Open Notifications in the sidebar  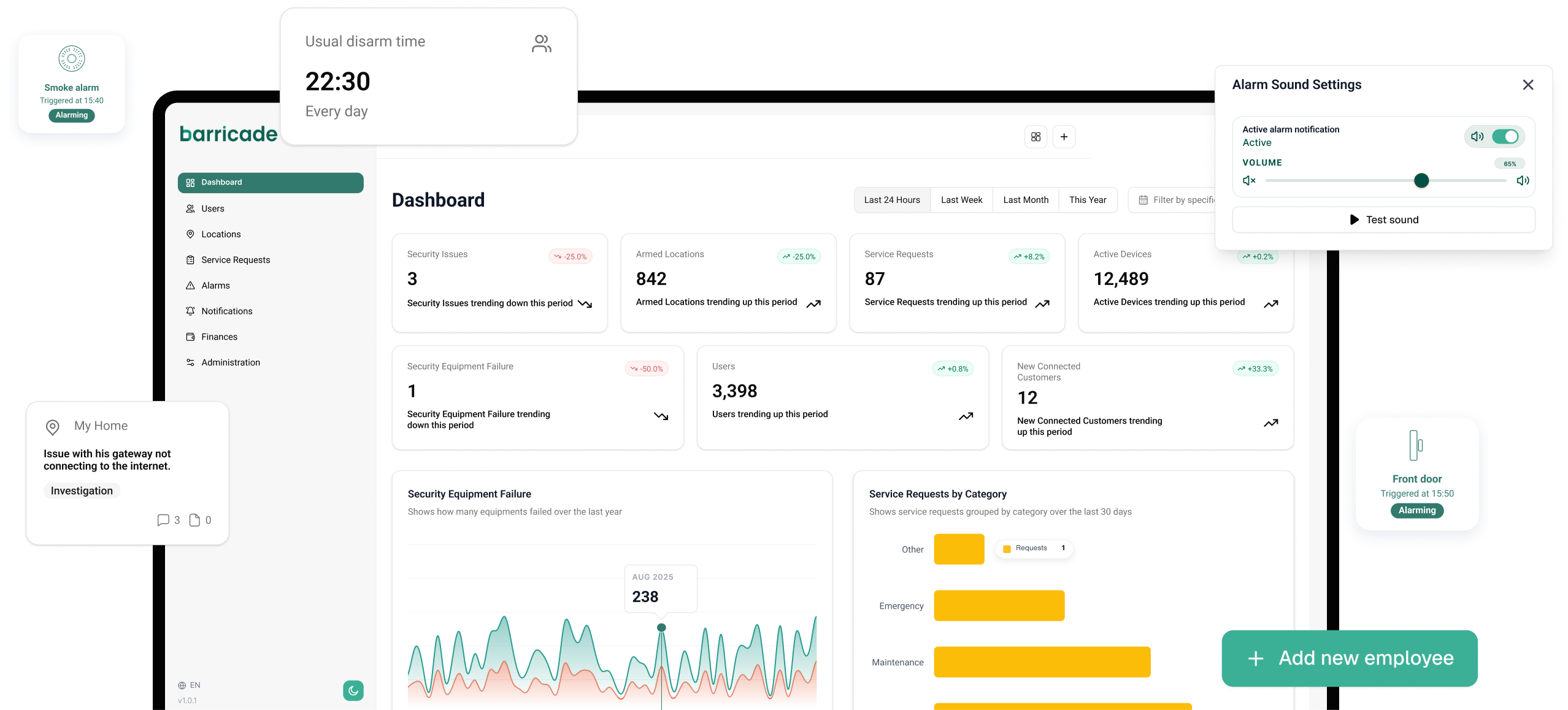click(271, 311)
